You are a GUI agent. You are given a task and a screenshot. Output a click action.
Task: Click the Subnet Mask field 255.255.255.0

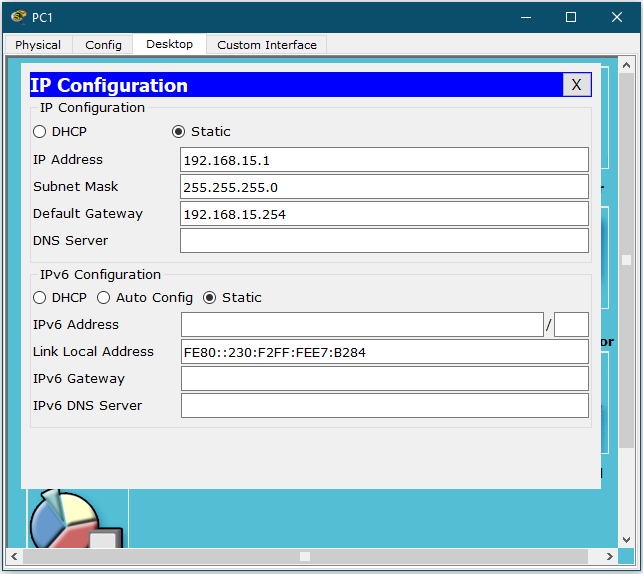[384, 187]
